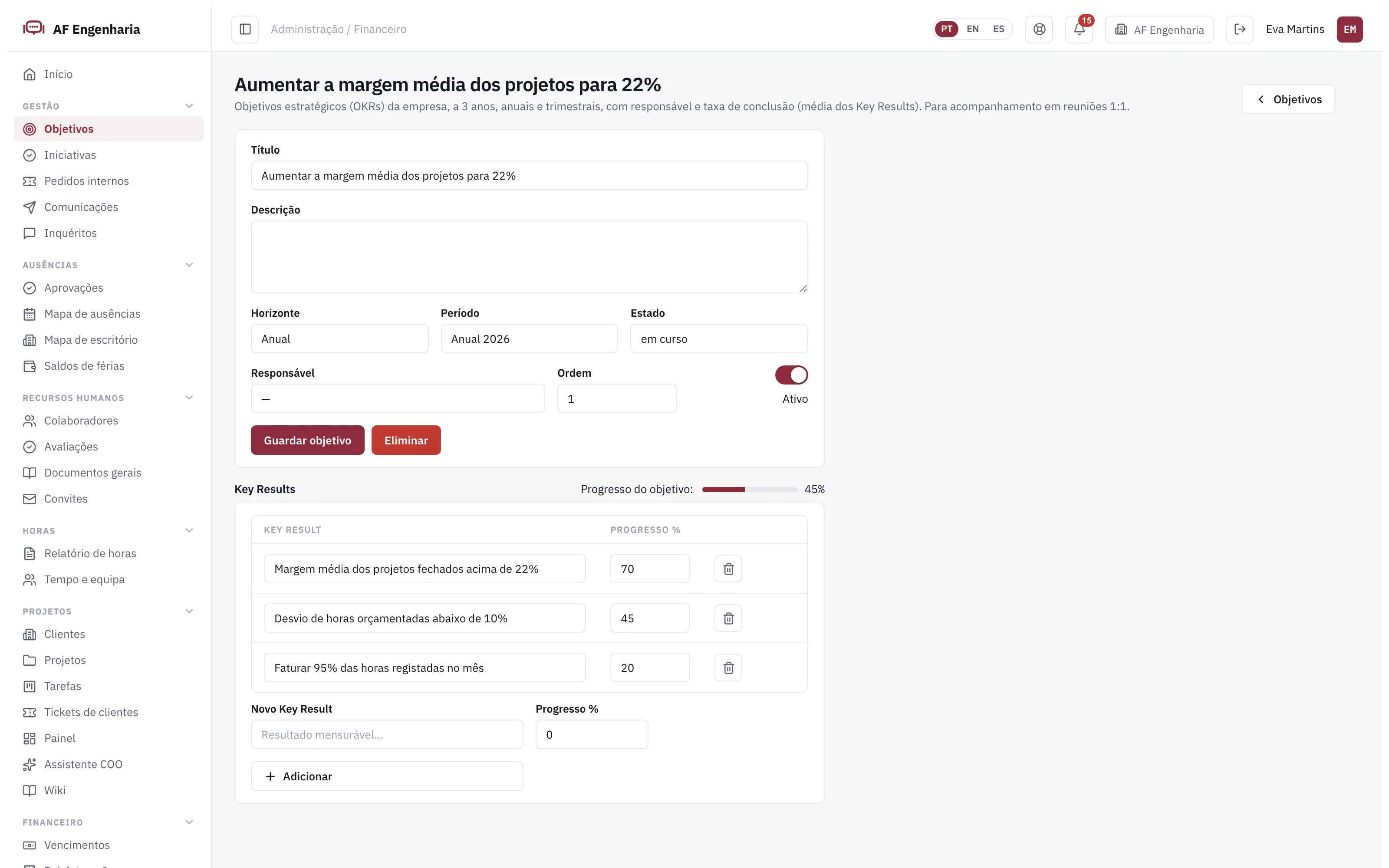
Task: Toggle the Ativo switch off
Action: coord(791,375)
